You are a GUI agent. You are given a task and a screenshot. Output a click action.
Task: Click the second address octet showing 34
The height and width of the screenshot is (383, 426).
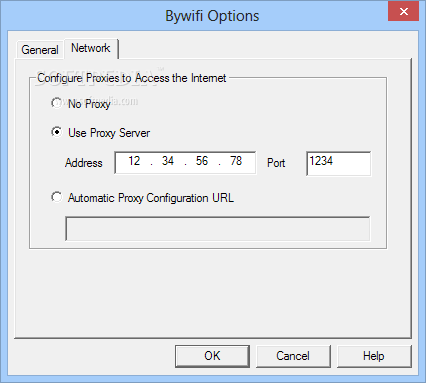168,161
